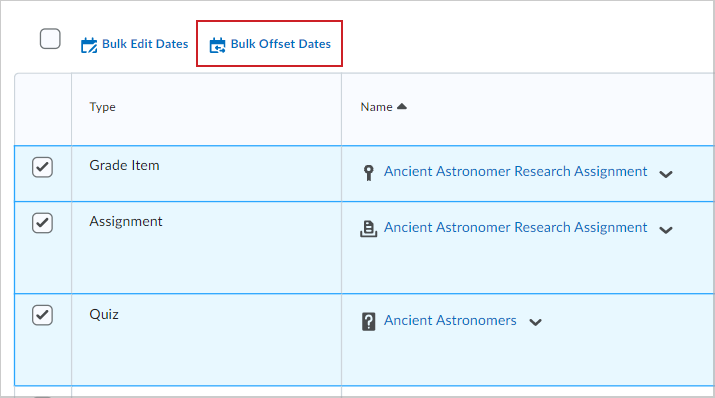Expand the Grade Item assignment dropdown chevron
Screen dimensions: 715x398
point(666,174)
